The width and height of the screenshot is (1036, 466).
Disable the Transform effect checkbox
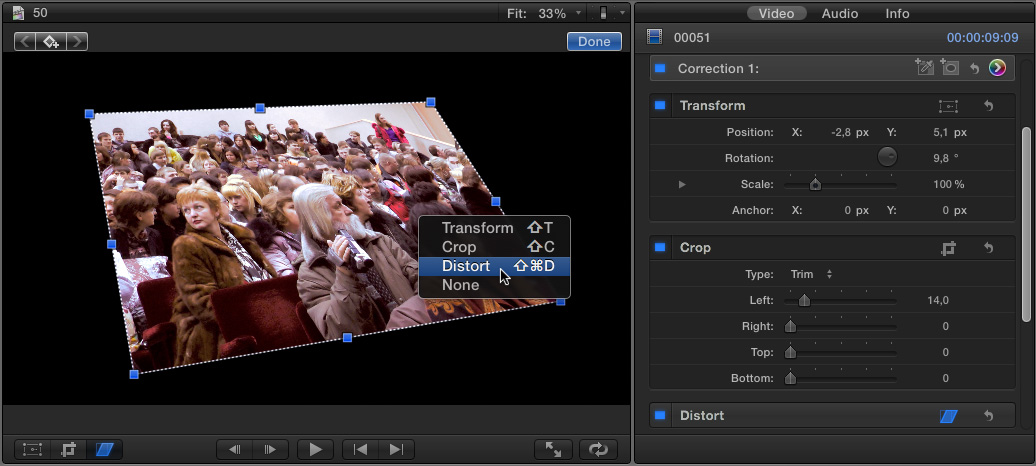click(x=660, y=106)
